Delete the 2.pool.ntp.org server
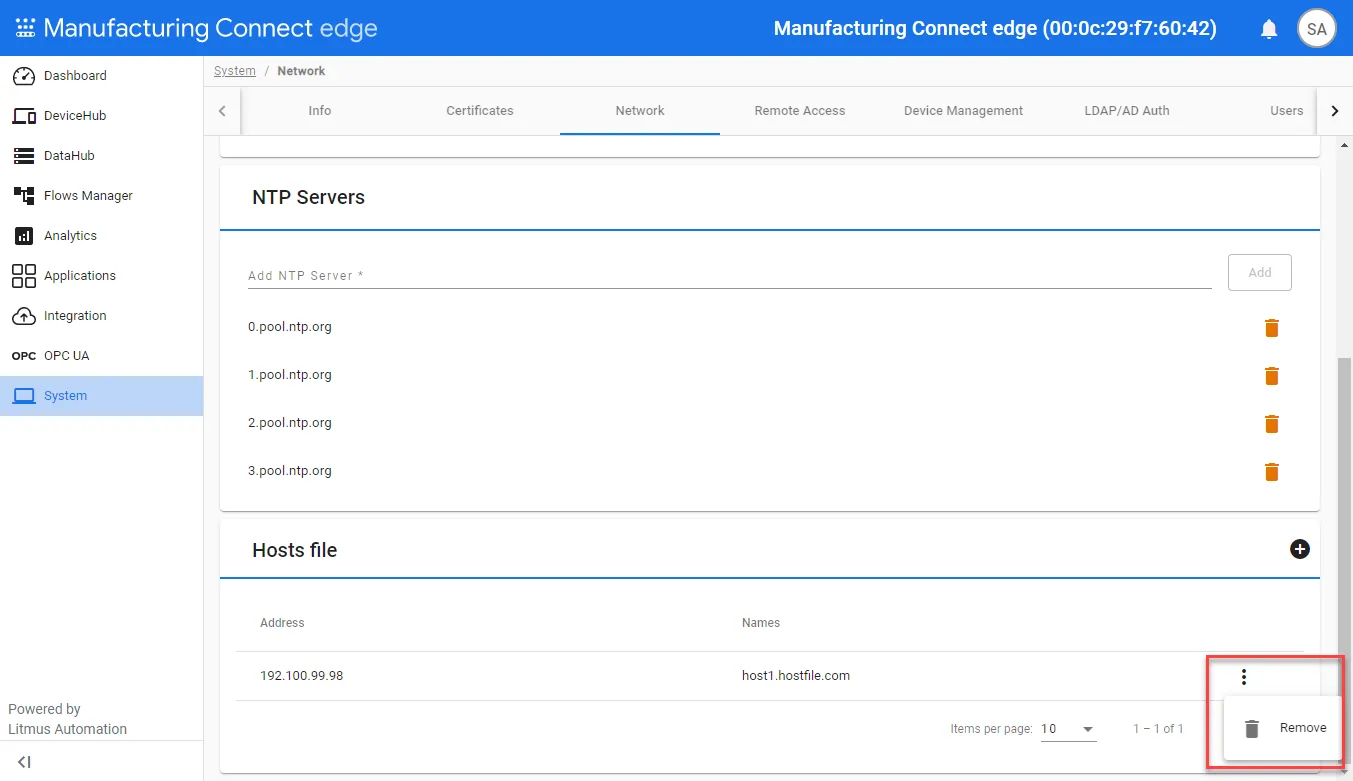This screenshot has width=1353, height=781. click(x=1272, y=424)
